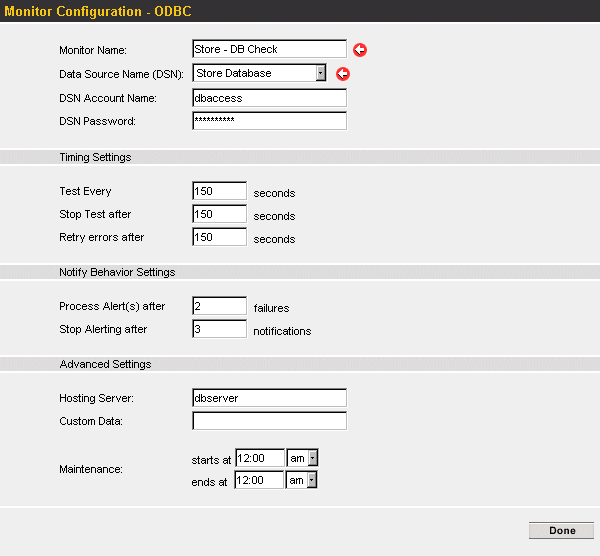600x556 pixels.
Task: Focus the Hosting Server field
Action: (269, 398)
